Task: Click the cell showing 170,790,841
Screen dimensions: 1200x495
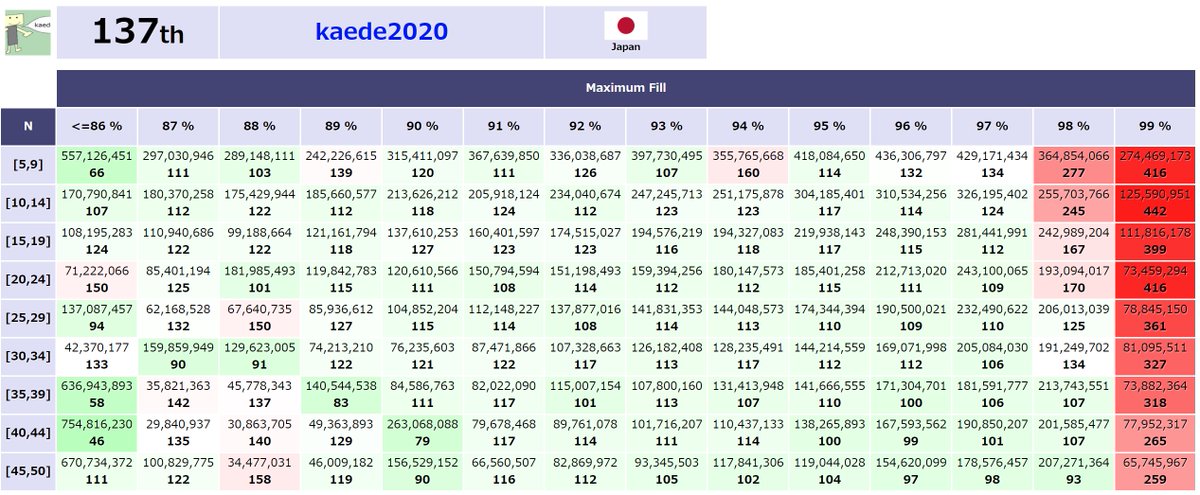Action: tap(97, 202)
